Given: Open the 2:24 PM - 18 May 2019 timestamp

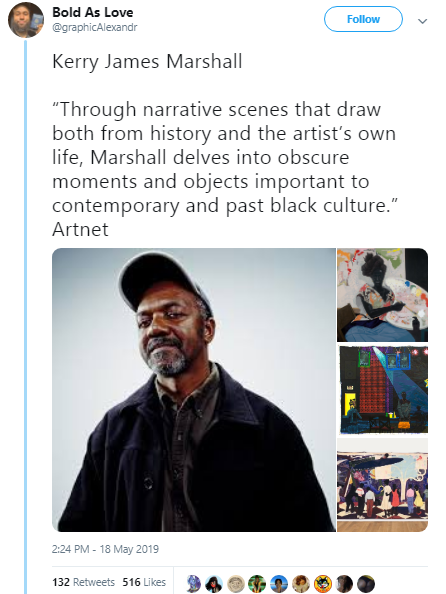Looking at the screenshot, I should click(105, 549).
